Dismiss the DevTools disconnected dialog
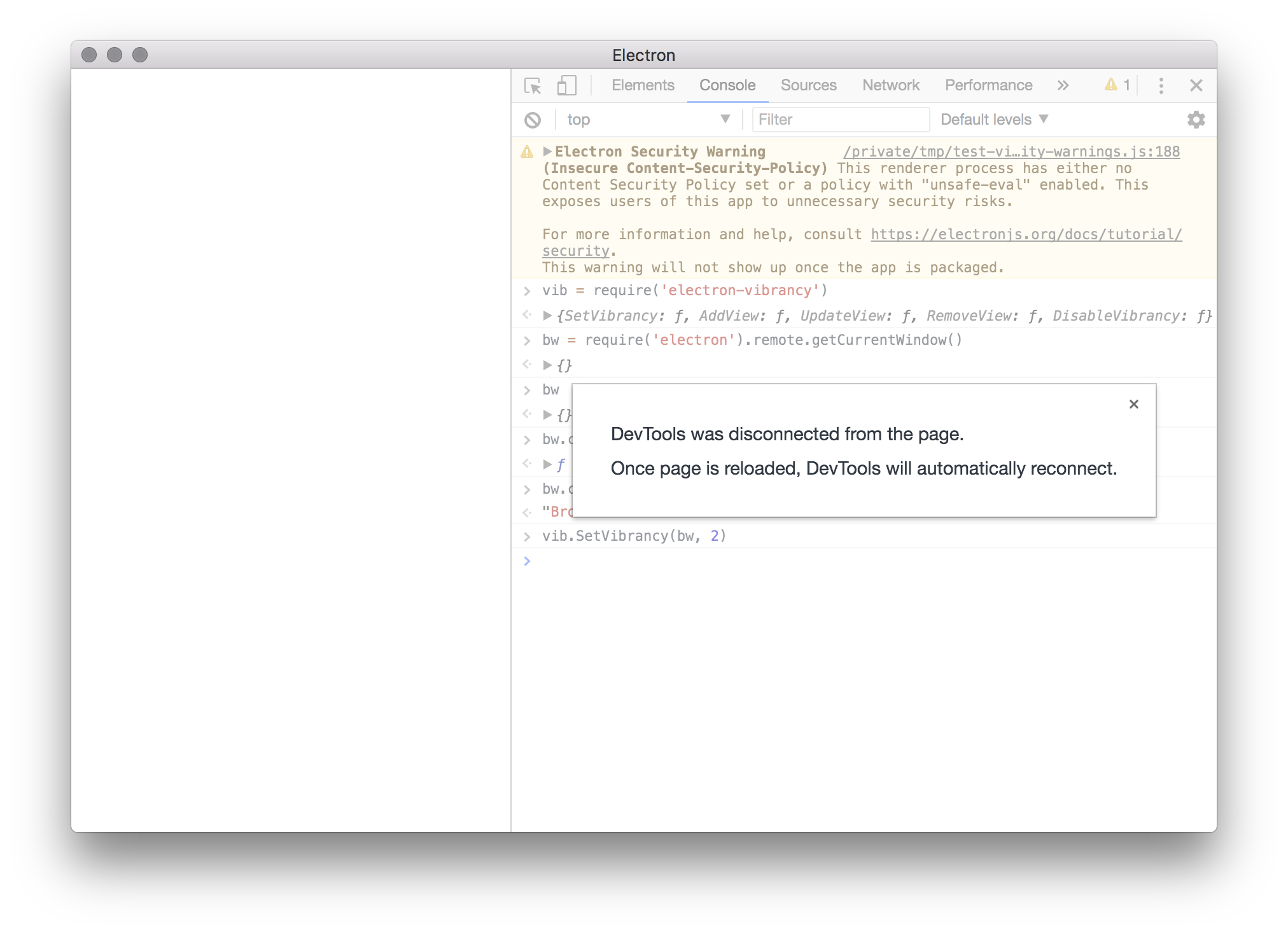Screen dimensions: 1288x934 point(1134,404)
